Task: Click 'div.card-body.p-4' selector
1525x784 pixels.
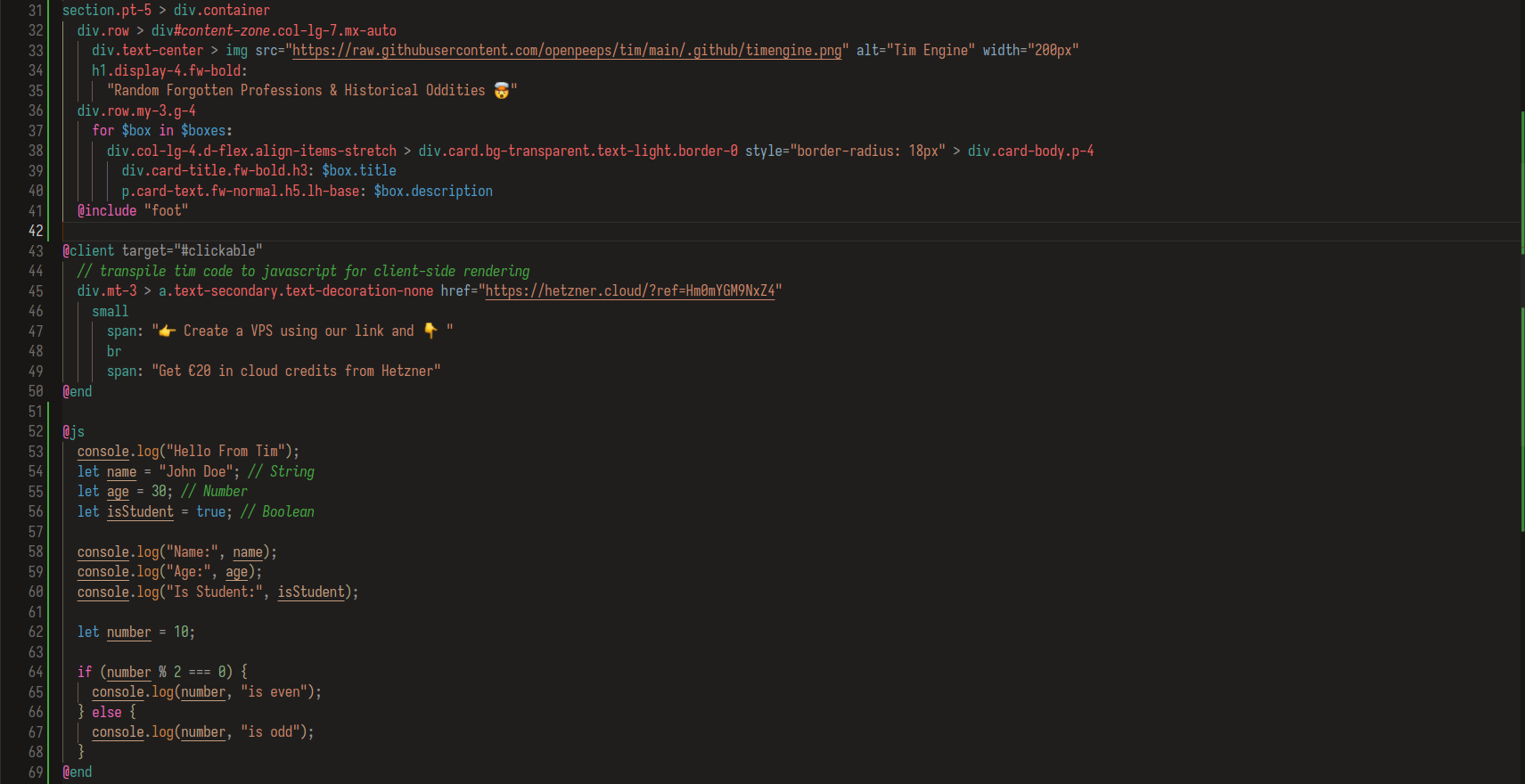Action: (x=1031, y=151)
